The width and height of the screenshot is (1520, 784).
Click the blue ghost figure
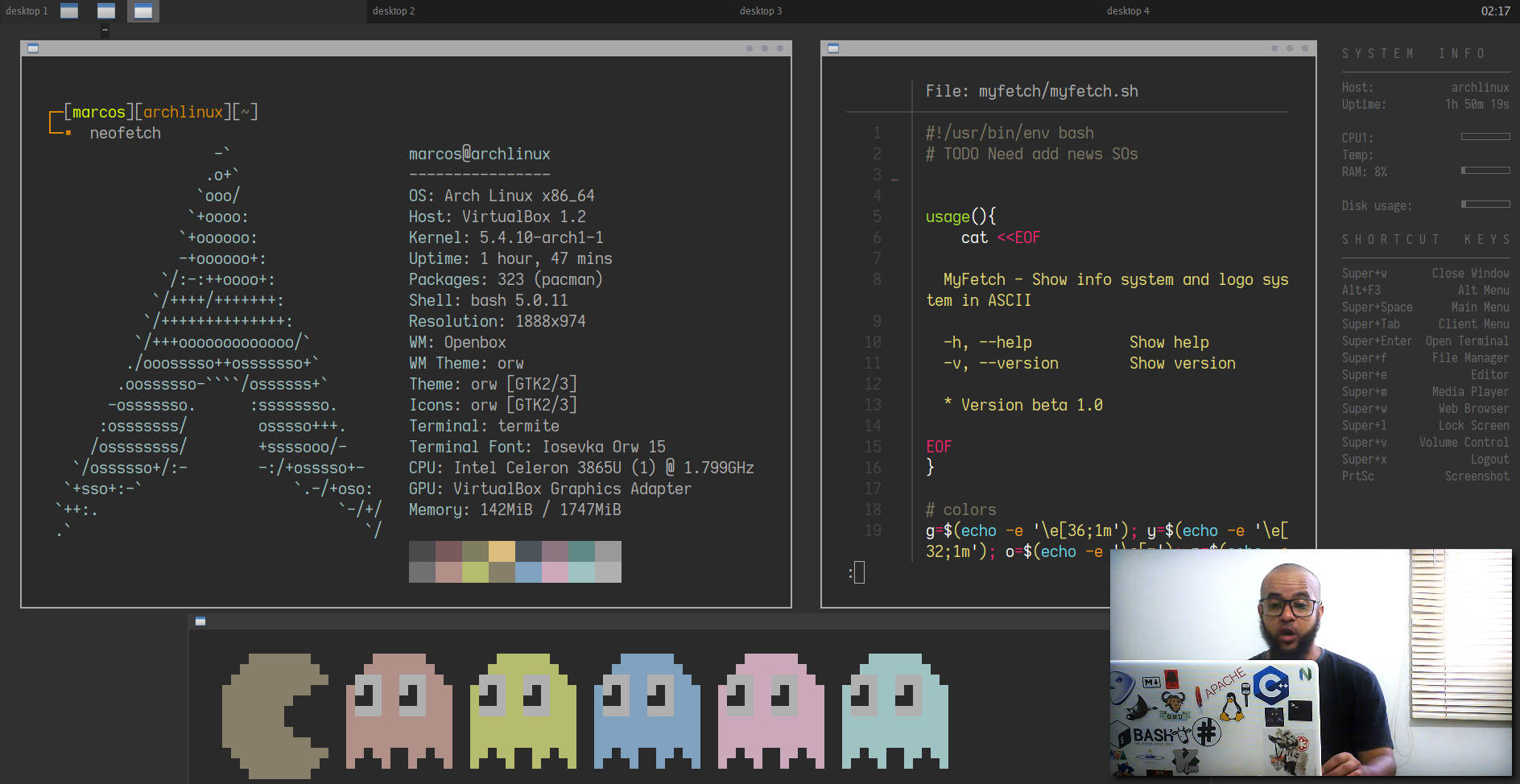(x=647, y=711)
